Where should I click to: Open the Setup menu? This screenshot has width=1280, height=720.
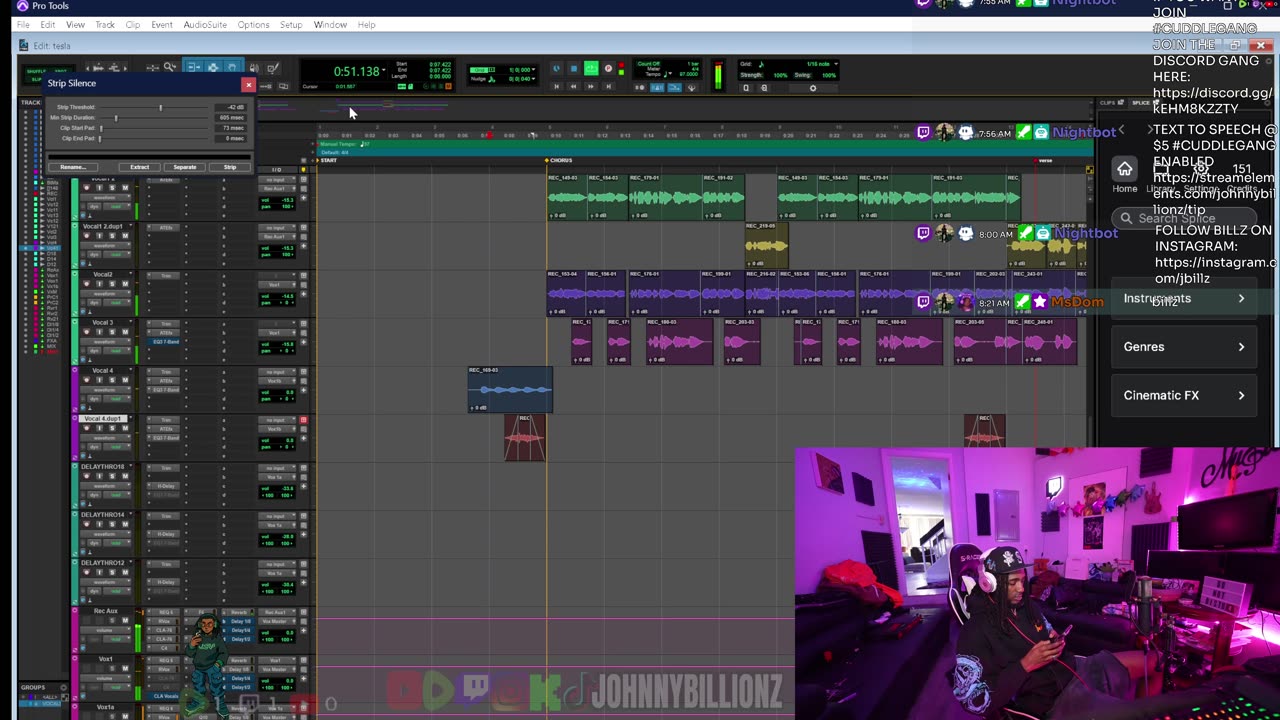pyautogui.click(x=291, y=25)
